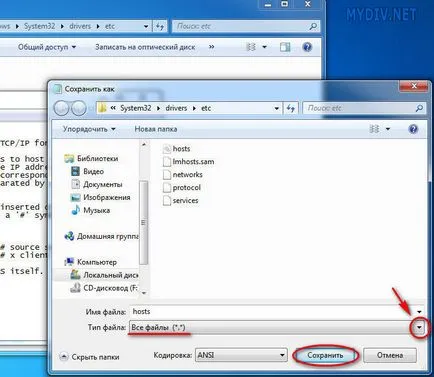Click the view mode icon in Save As toolbar
434x377 pixels.
click(x=374, y=129)
